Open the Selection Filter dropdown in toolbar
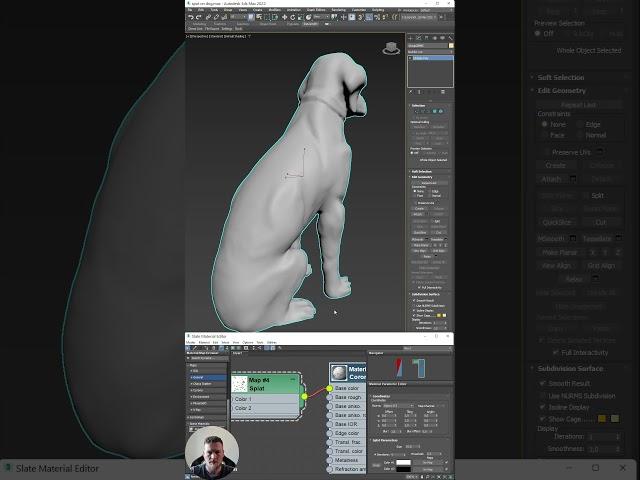This screenshot has height=480, width=640. pyautogui.click(x=238, y=17)
